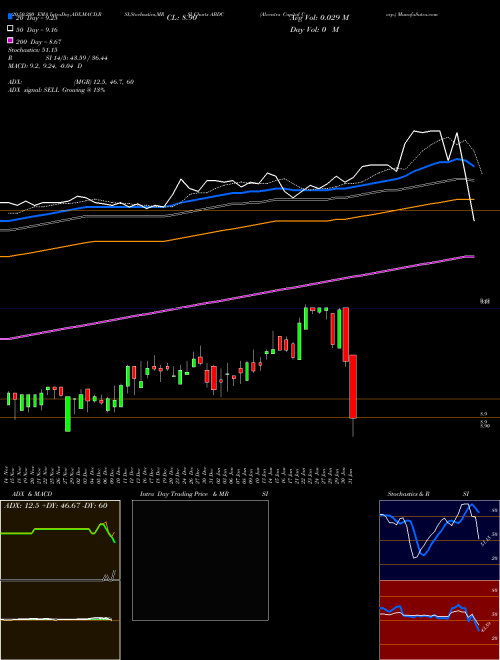Open the red RSI chart panel
This screenshot has width=500, height=660.
439,620
